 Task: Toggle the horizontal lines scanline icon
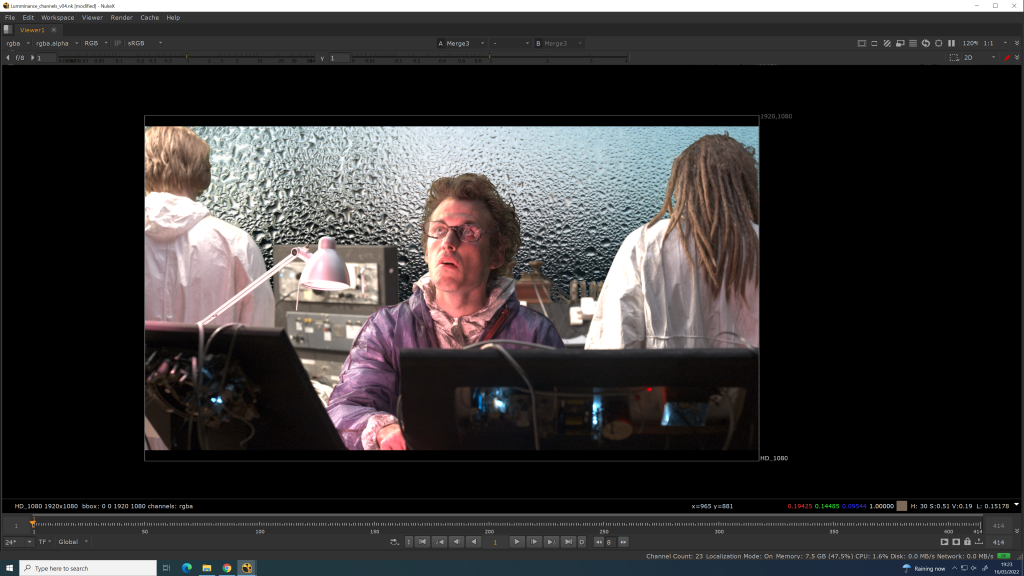[913, 43]
